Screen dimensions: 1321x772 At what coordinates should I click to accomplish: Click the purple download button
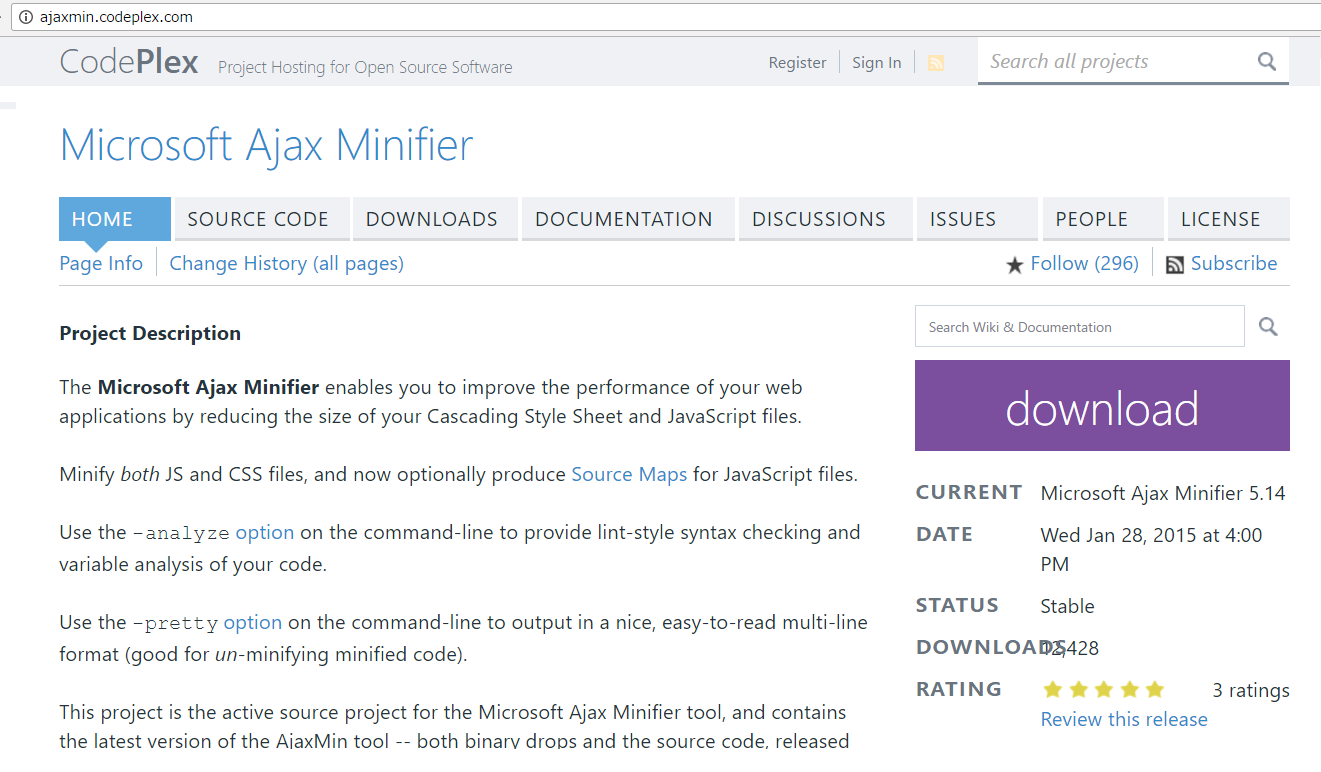point(1102,406)
